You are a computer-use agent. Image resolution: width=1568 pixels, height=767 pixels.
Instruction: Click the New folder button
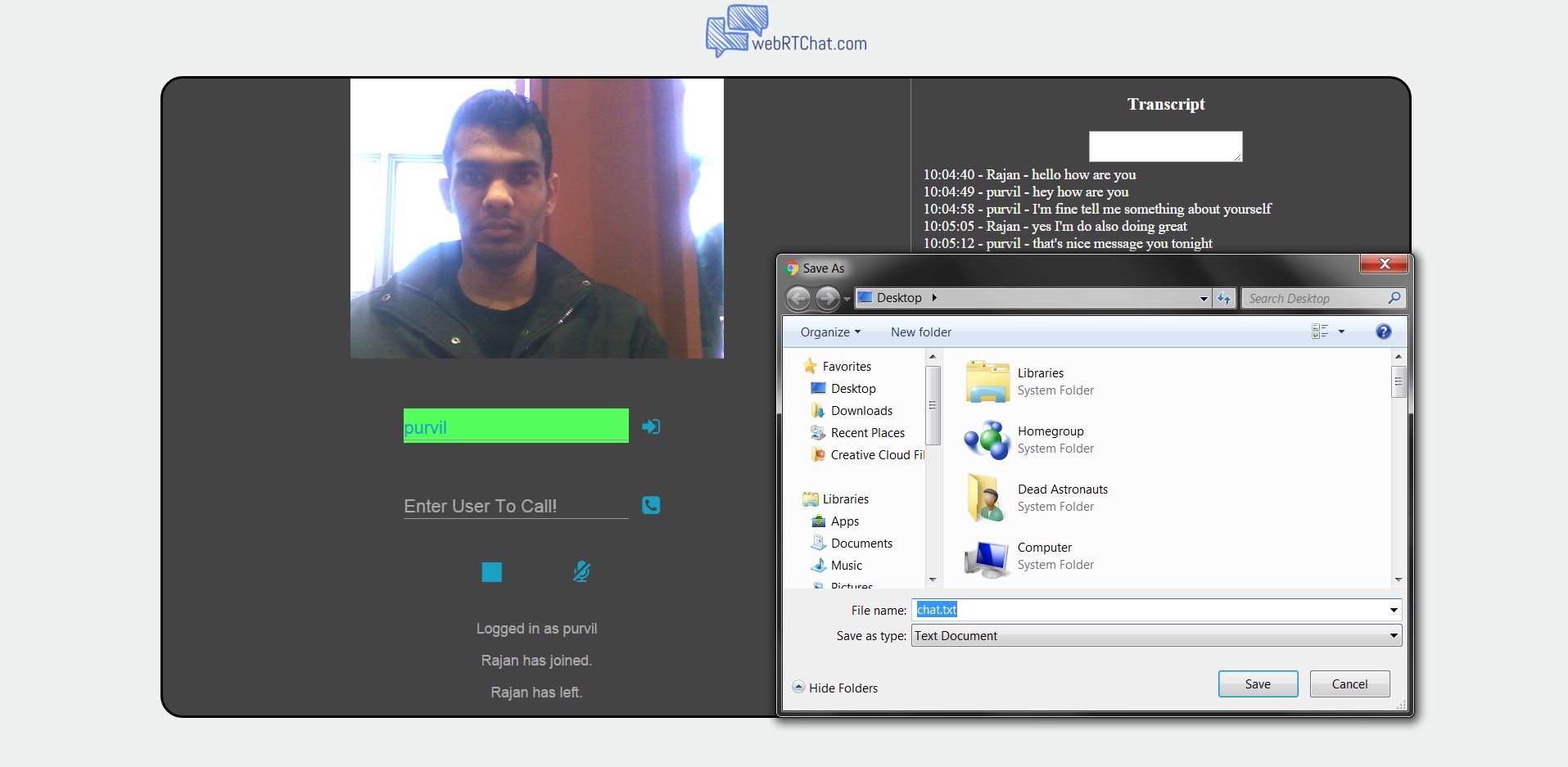click(x=921, y=332)
